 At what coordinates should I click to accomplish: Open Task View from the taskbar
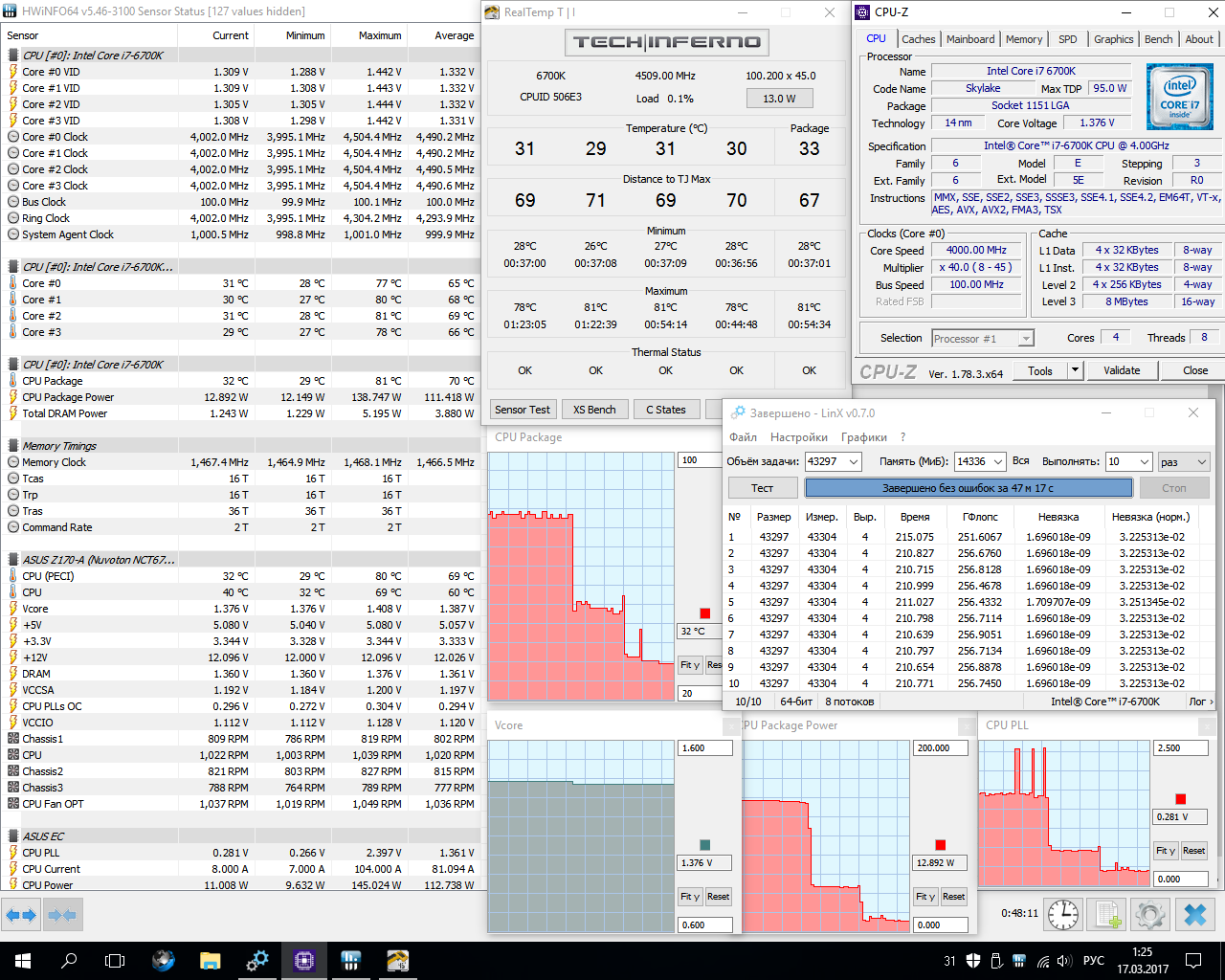click(x=115, y=961)
